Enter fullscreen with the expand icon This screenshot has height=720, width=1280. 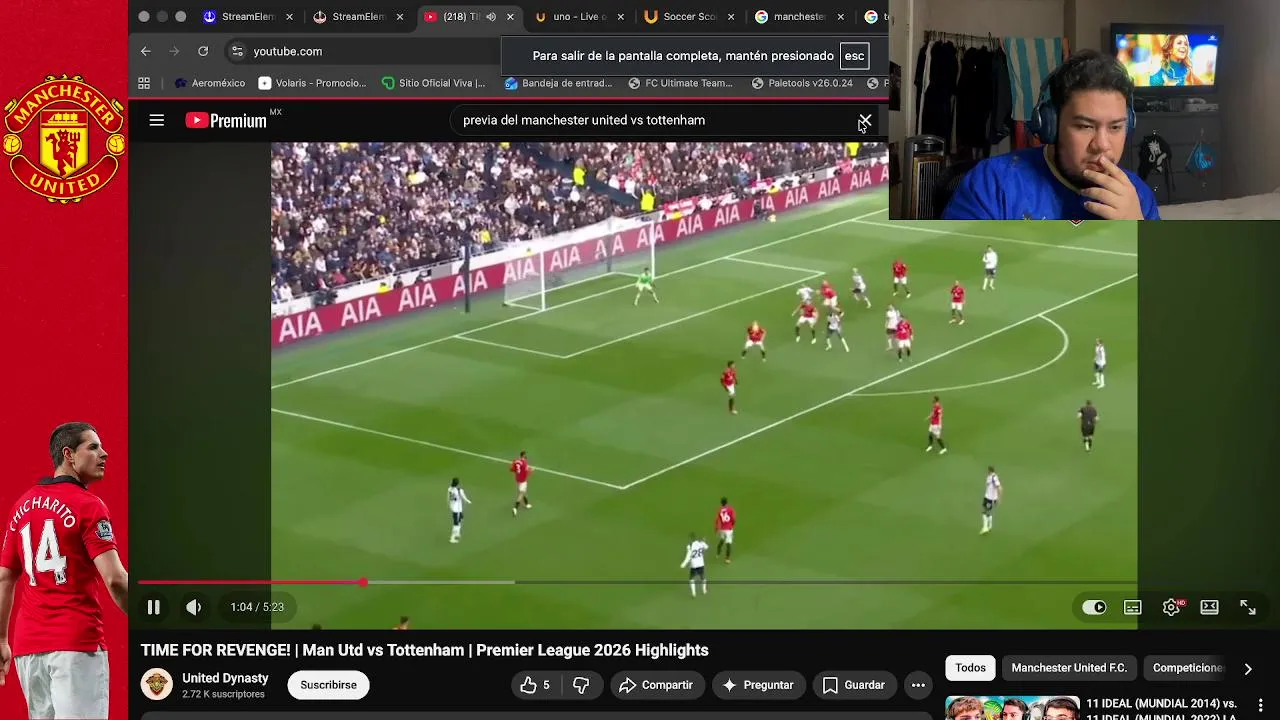[1248, 607]
